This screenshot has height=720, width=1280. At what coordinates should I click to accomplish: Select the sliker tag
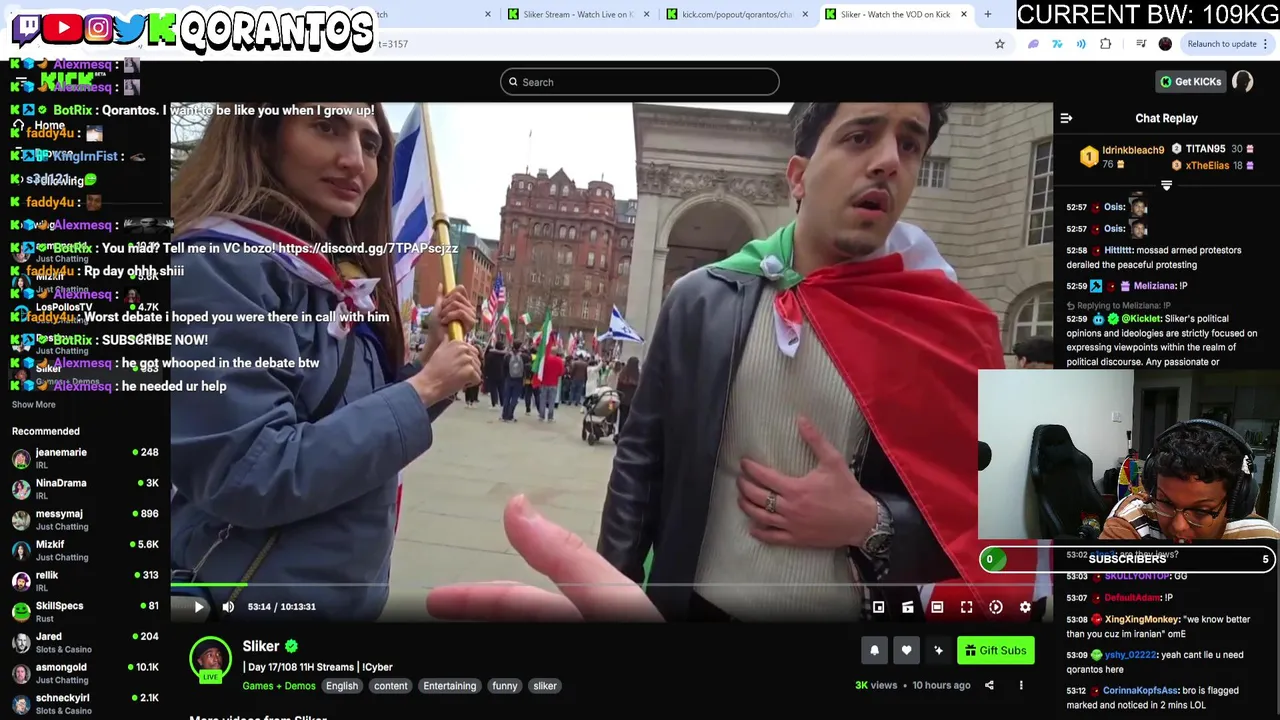point(545,686)
